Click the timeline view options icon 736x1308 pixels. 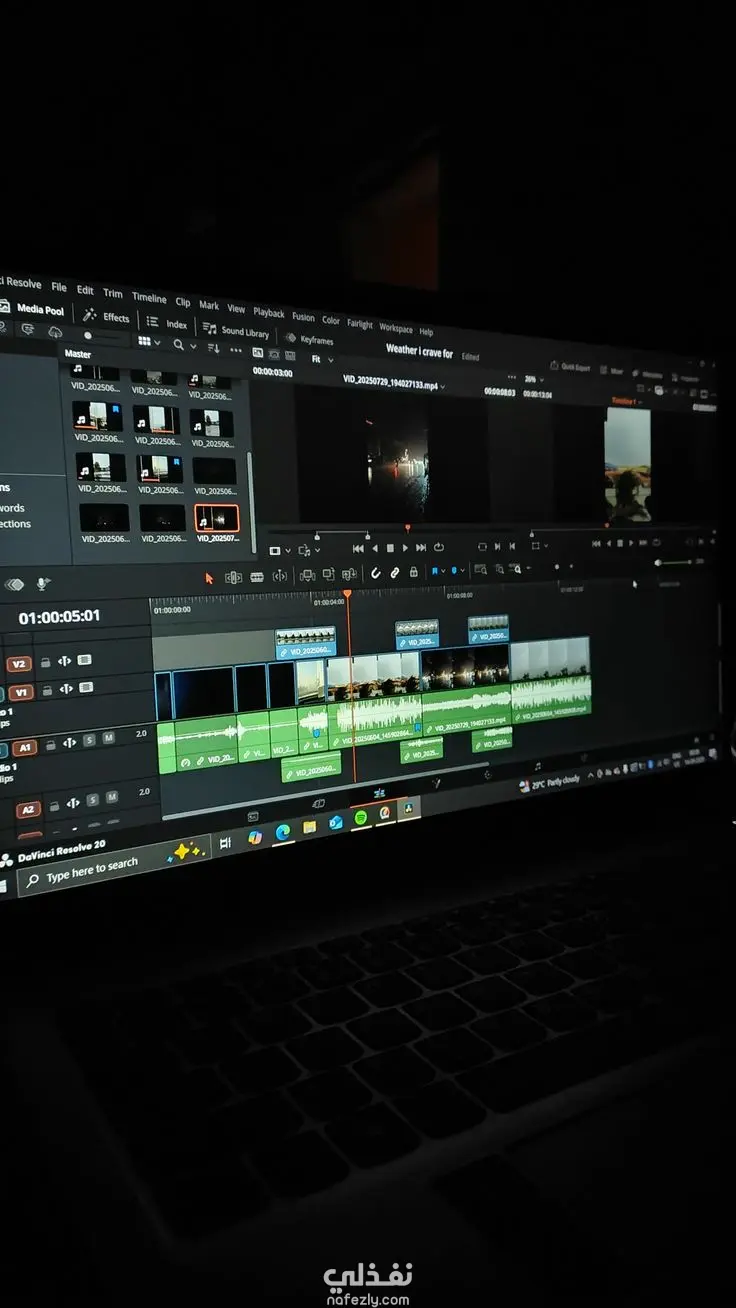[14, 584]
